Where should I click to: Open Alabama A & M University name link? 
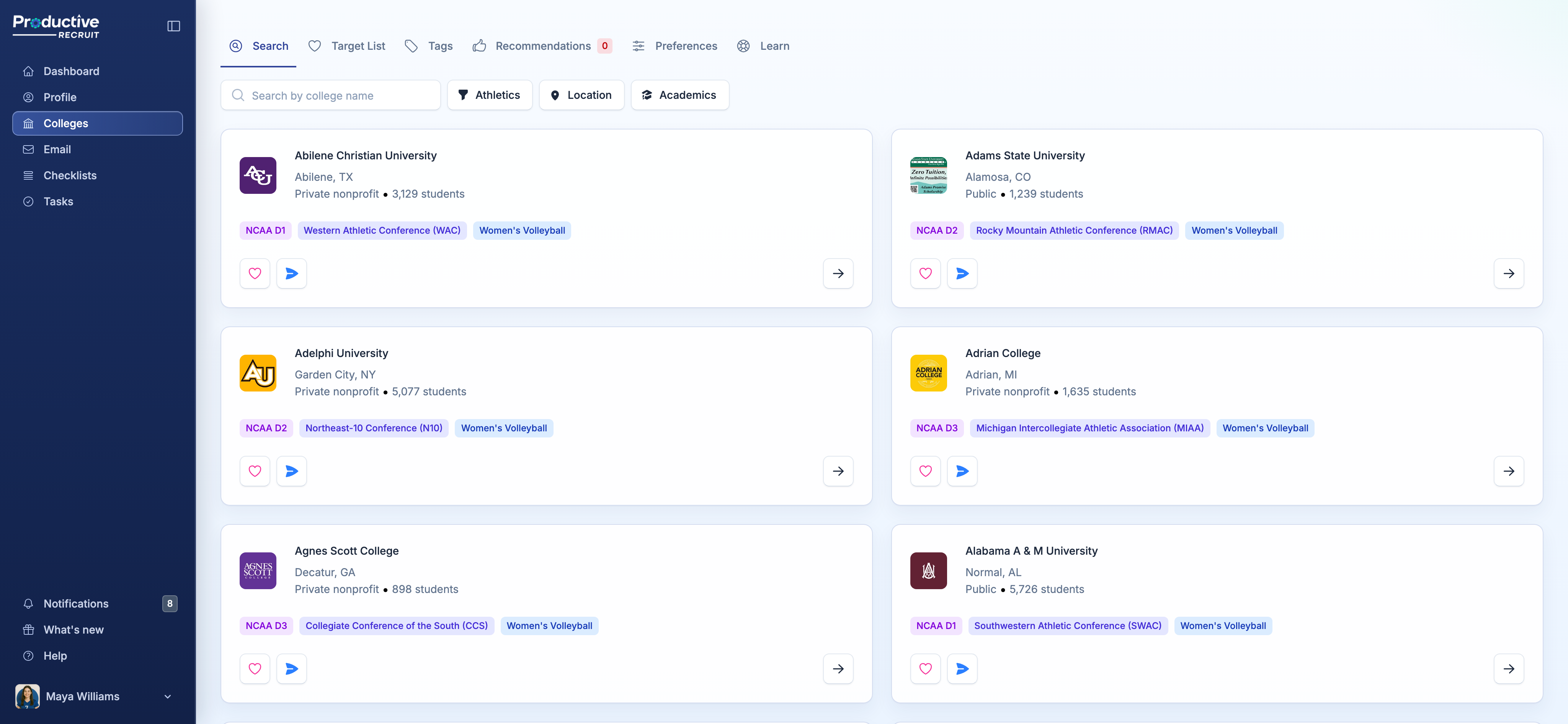pos(1032,551)
